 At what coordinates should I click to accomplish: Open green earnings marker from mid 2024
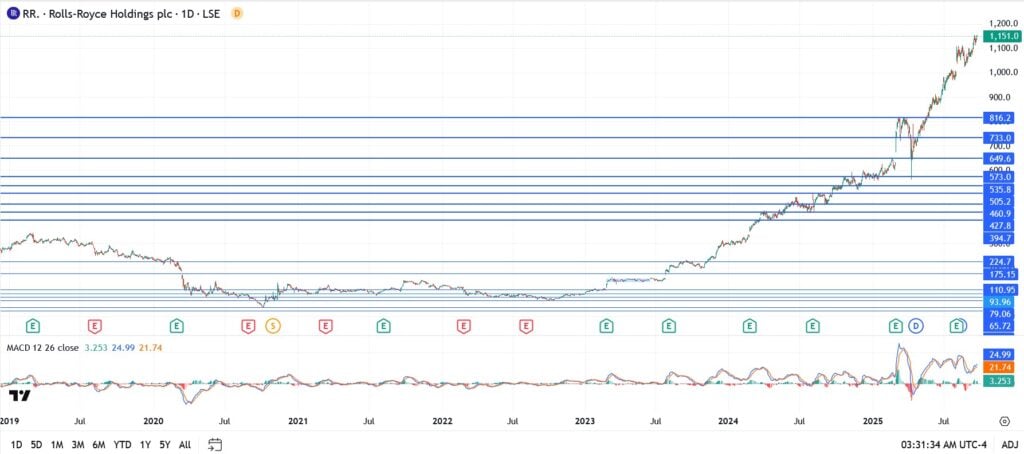(x=812, y=325)
